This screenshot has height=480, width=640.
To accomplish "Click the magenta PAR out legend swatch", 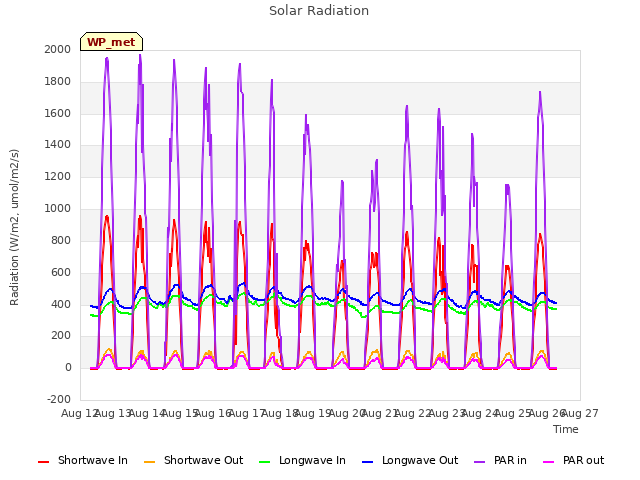I will (549, 462).
